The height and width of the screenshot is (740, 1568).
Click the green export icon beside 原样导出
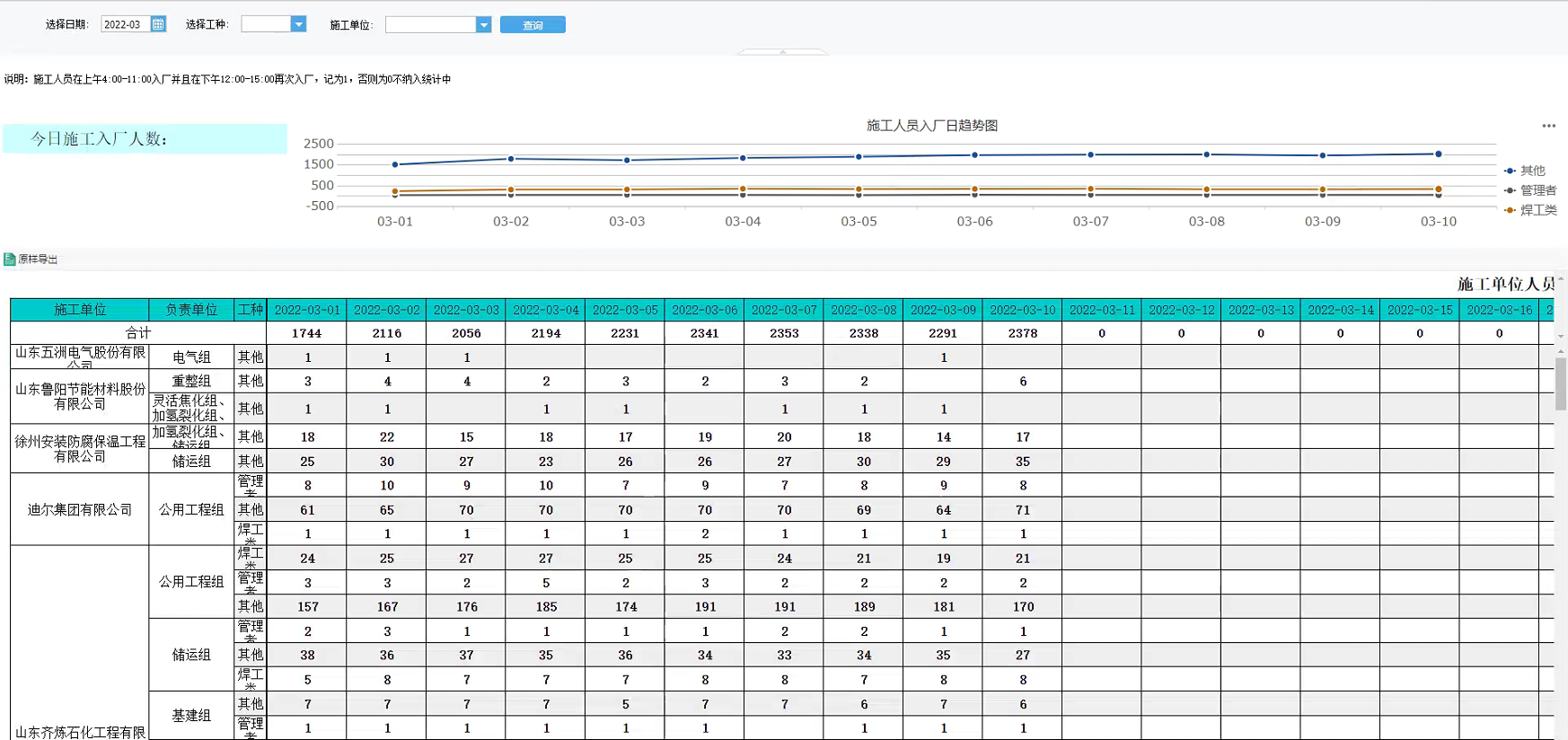click(9, 260)
